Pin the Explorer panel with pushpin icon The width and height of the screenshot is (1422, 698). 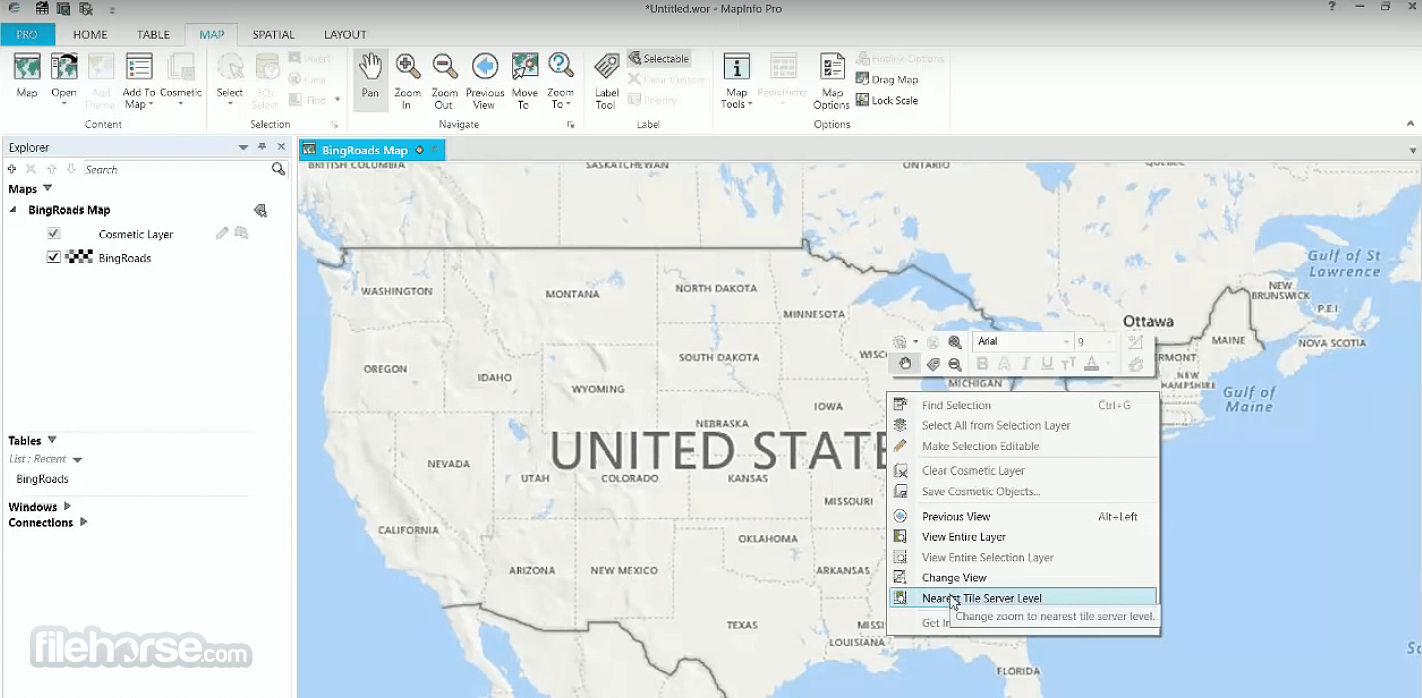pyautogui.click(x=262, y=147)
